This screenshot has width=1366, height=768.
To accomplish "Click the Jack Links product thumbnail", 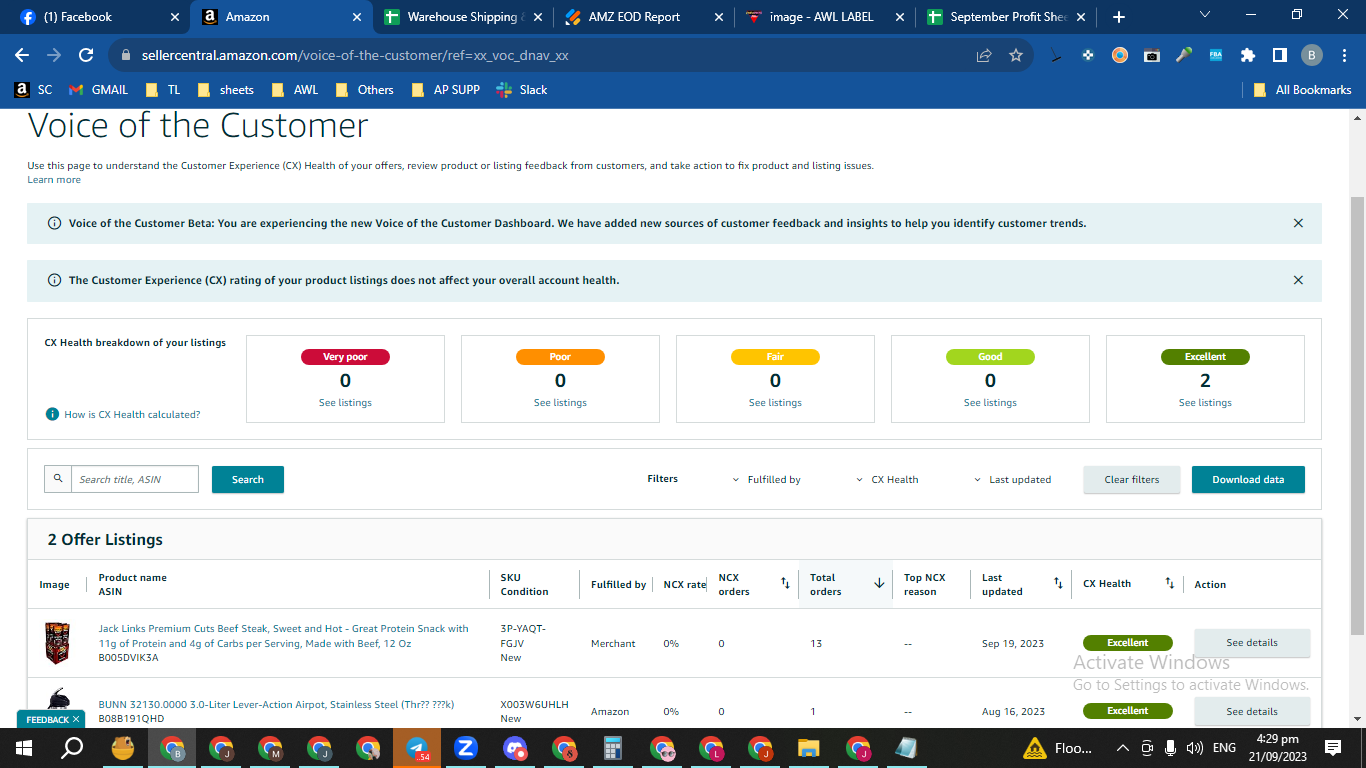I will click(58, 643).
